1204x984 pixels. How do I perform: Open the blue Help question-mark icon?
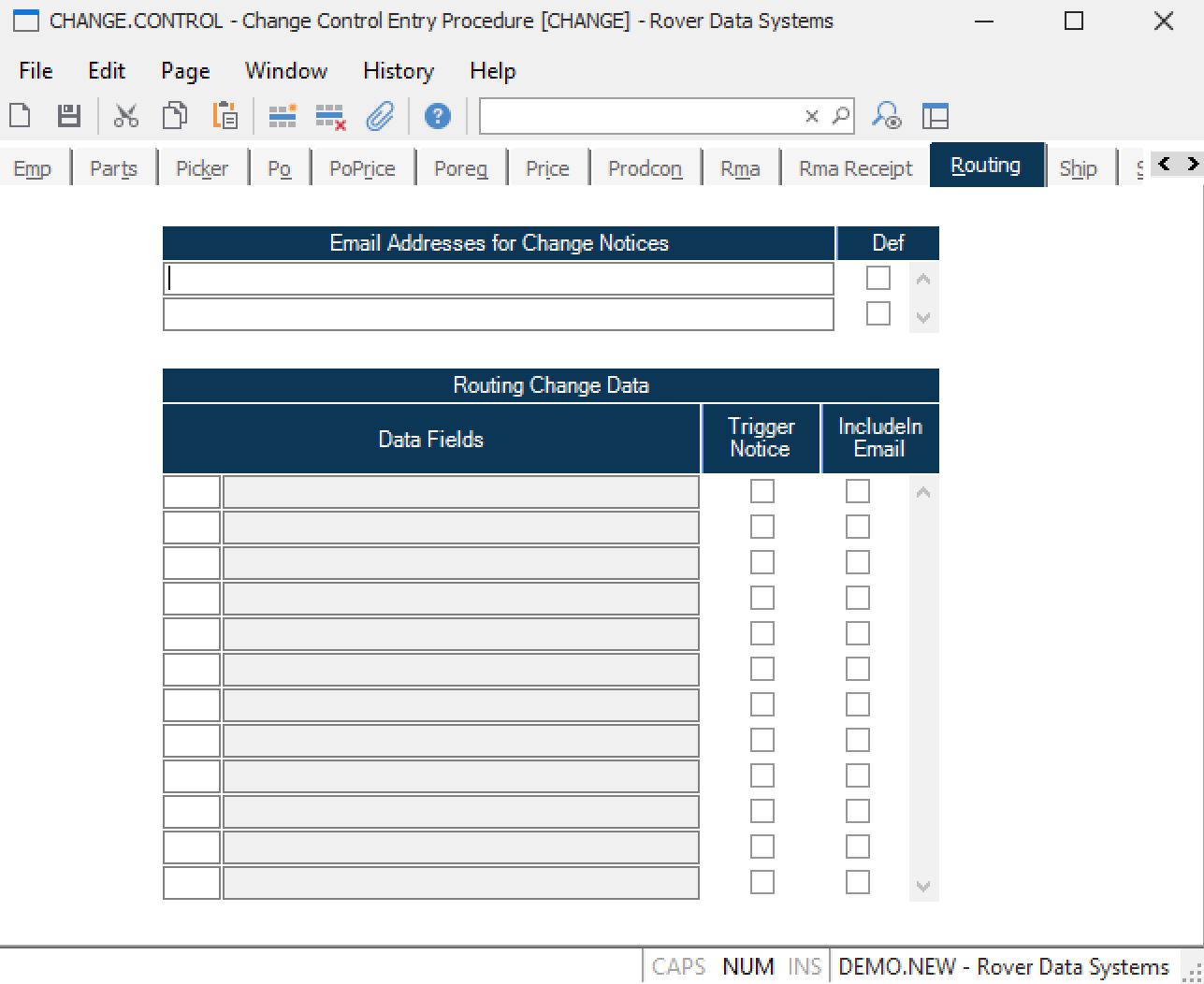[437, 116]
